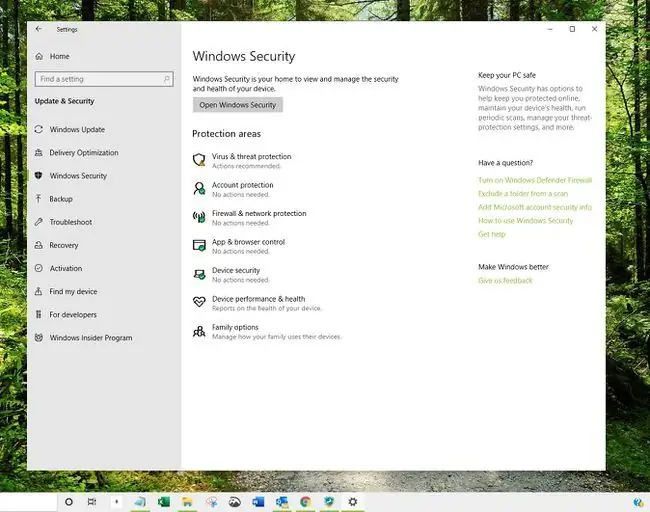Open Excel from the taskbar
The image size is (650, 512).
164,502
